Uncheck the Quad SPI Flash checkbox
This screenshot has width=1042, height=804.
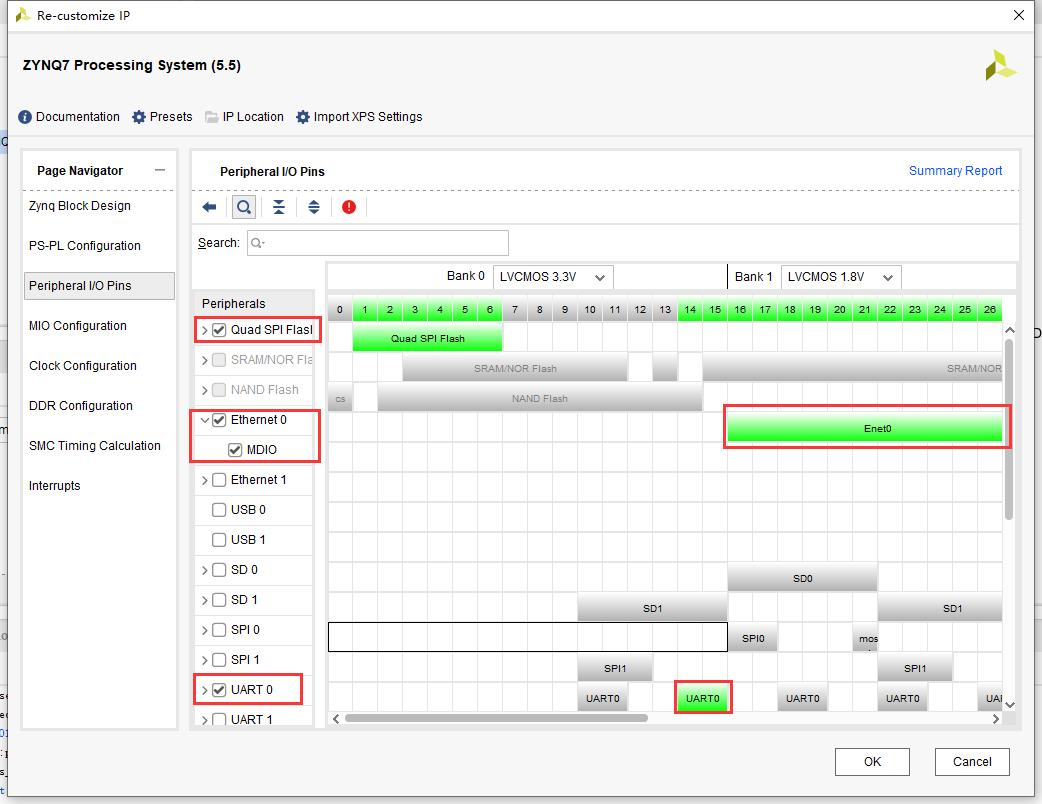(219, 330)
